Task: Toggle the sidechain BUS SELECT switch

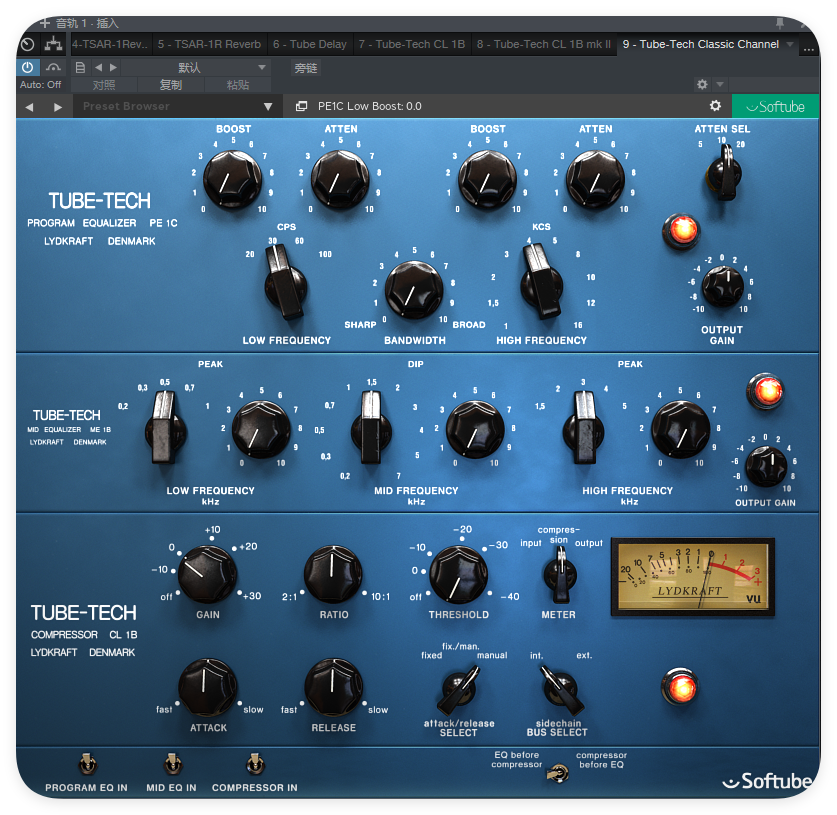Action: 560,690
